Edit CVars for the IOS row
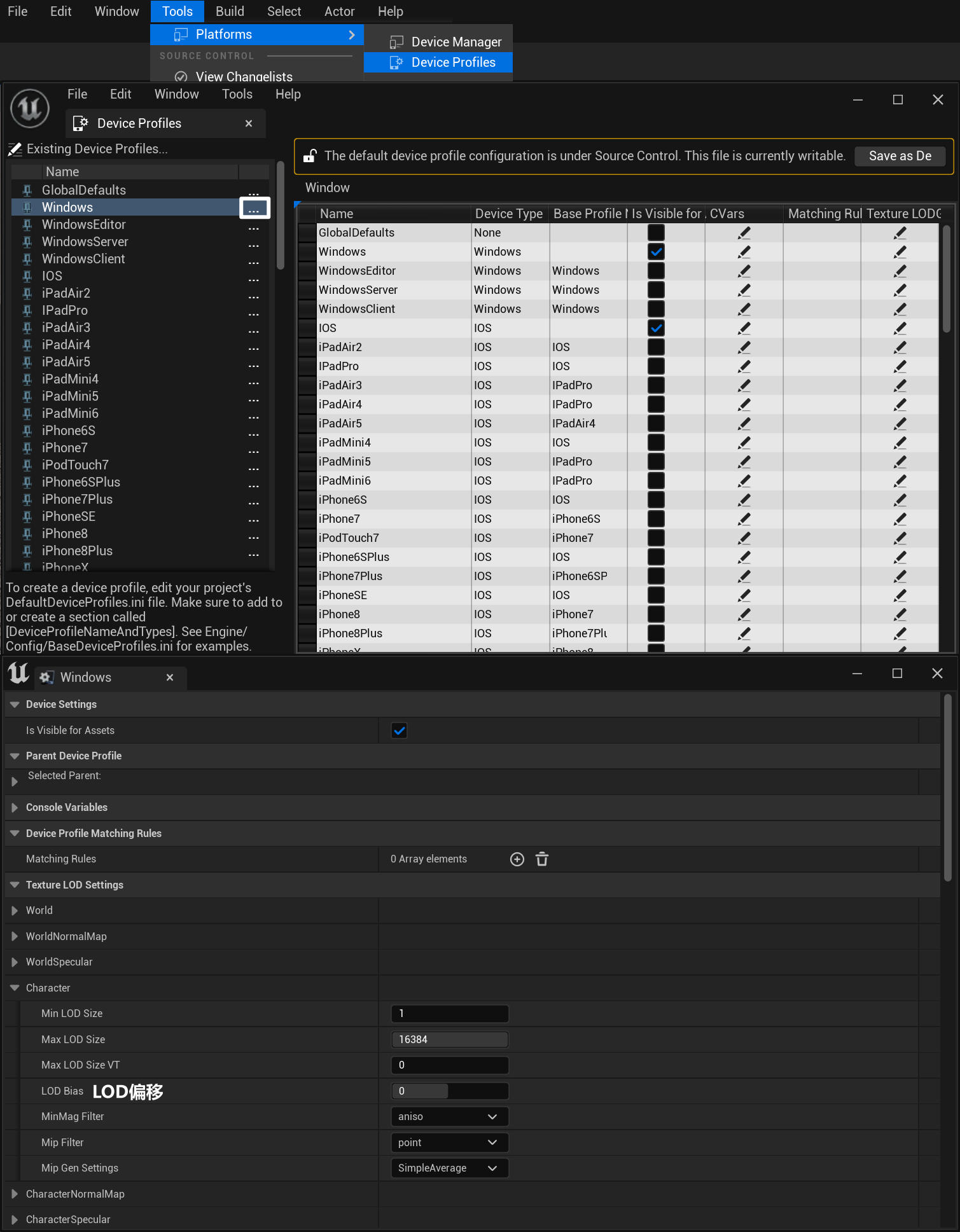 click(x=744, y=328)
